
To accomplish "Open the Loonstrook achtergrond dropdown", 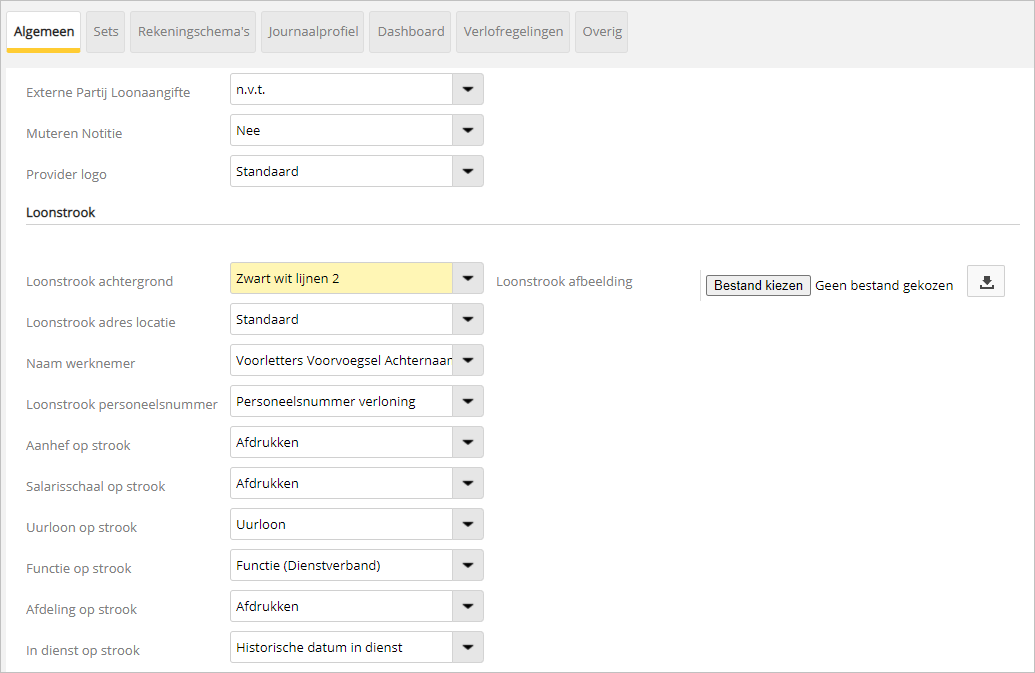I will point(467,277).
